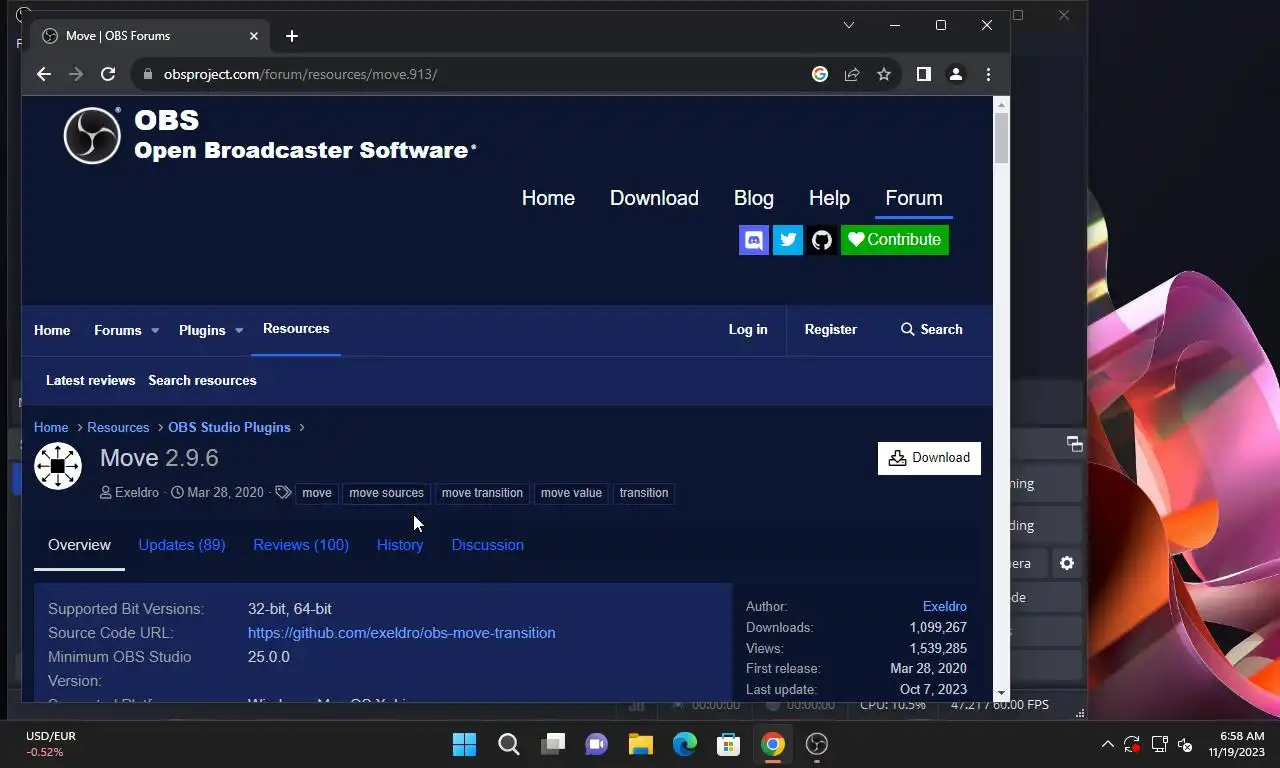Click the 'move transition' tag
This screenshot has height=768, width=1280.
point(482,493)
